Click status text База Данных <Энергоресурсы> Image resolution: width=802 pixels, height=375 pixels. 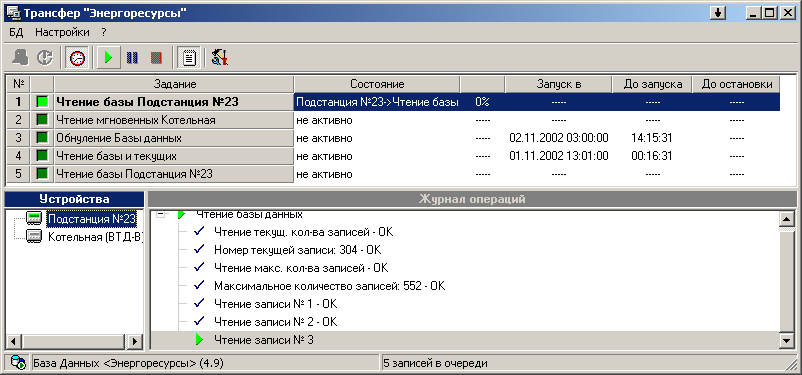128,363
